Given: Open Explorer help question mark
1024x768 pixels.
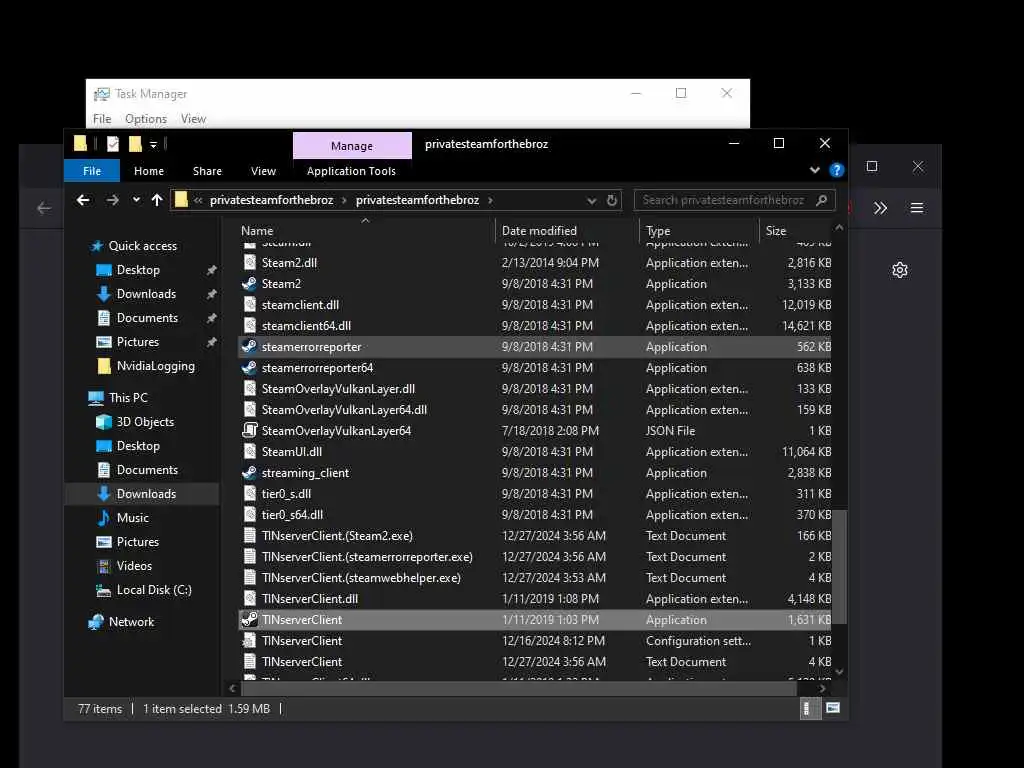Looking at the screenshot, I should click(837, 170).
